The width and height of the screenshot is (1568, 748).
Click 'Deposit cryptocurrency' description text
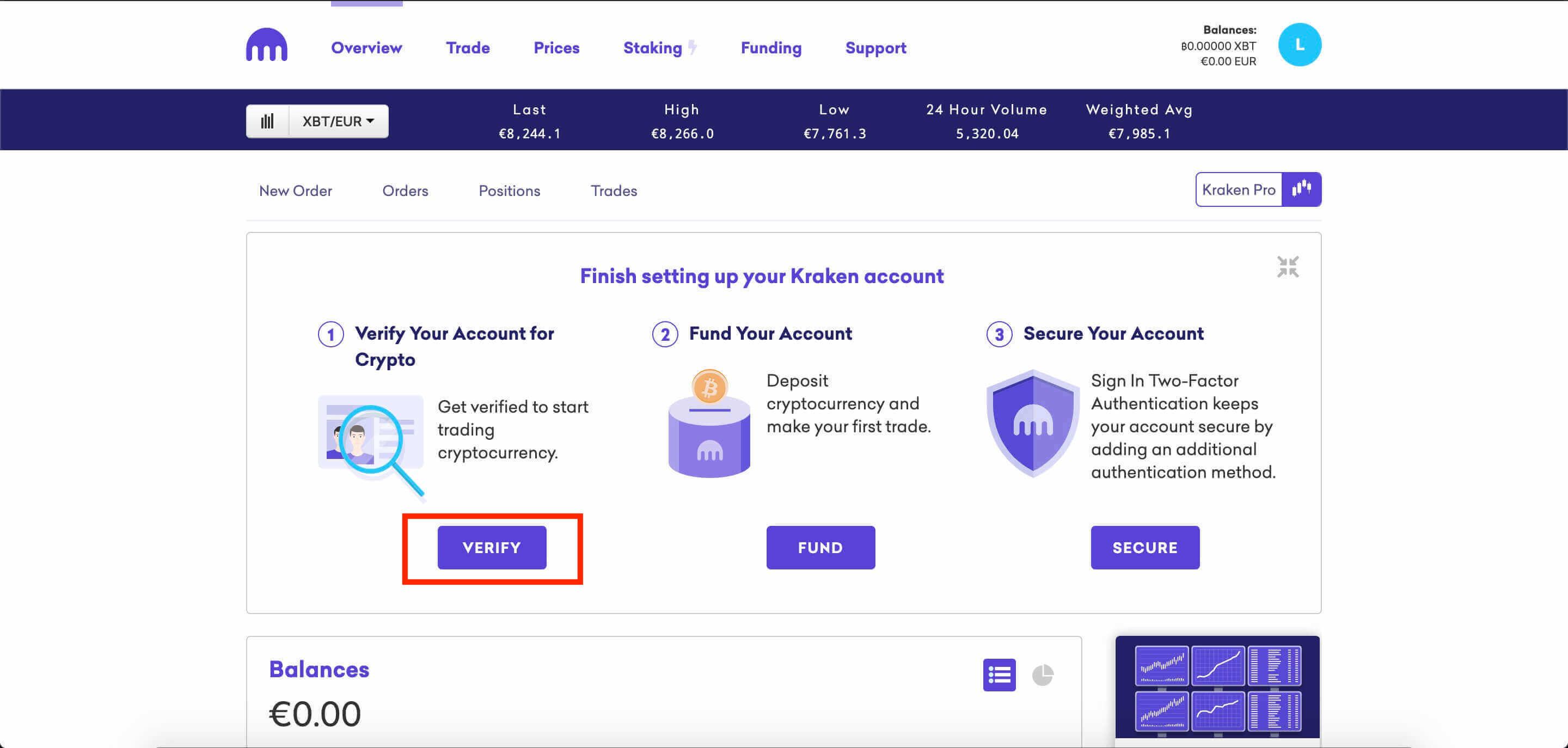[x=849, y=403]
